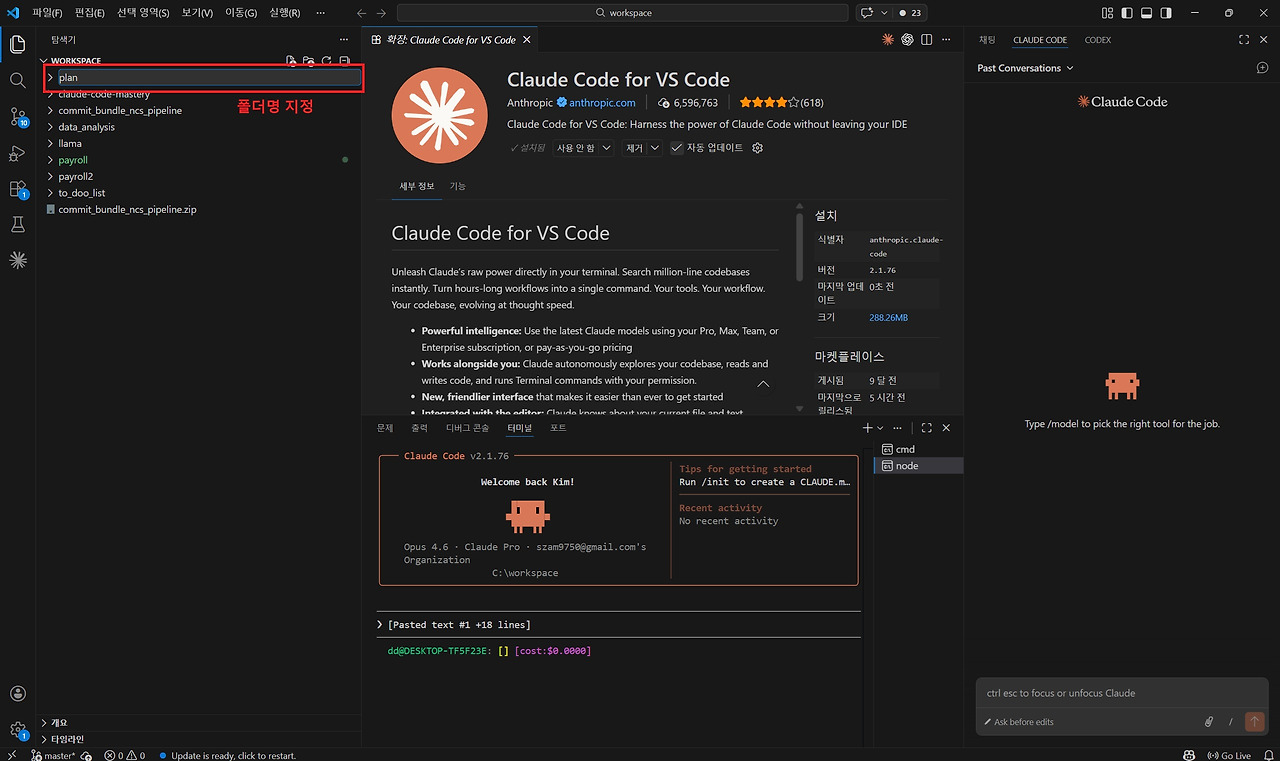The image size is (1280, 761).
Task: Click the master branch in status bar
Action: pyautogui.click(x=52, y=755)
